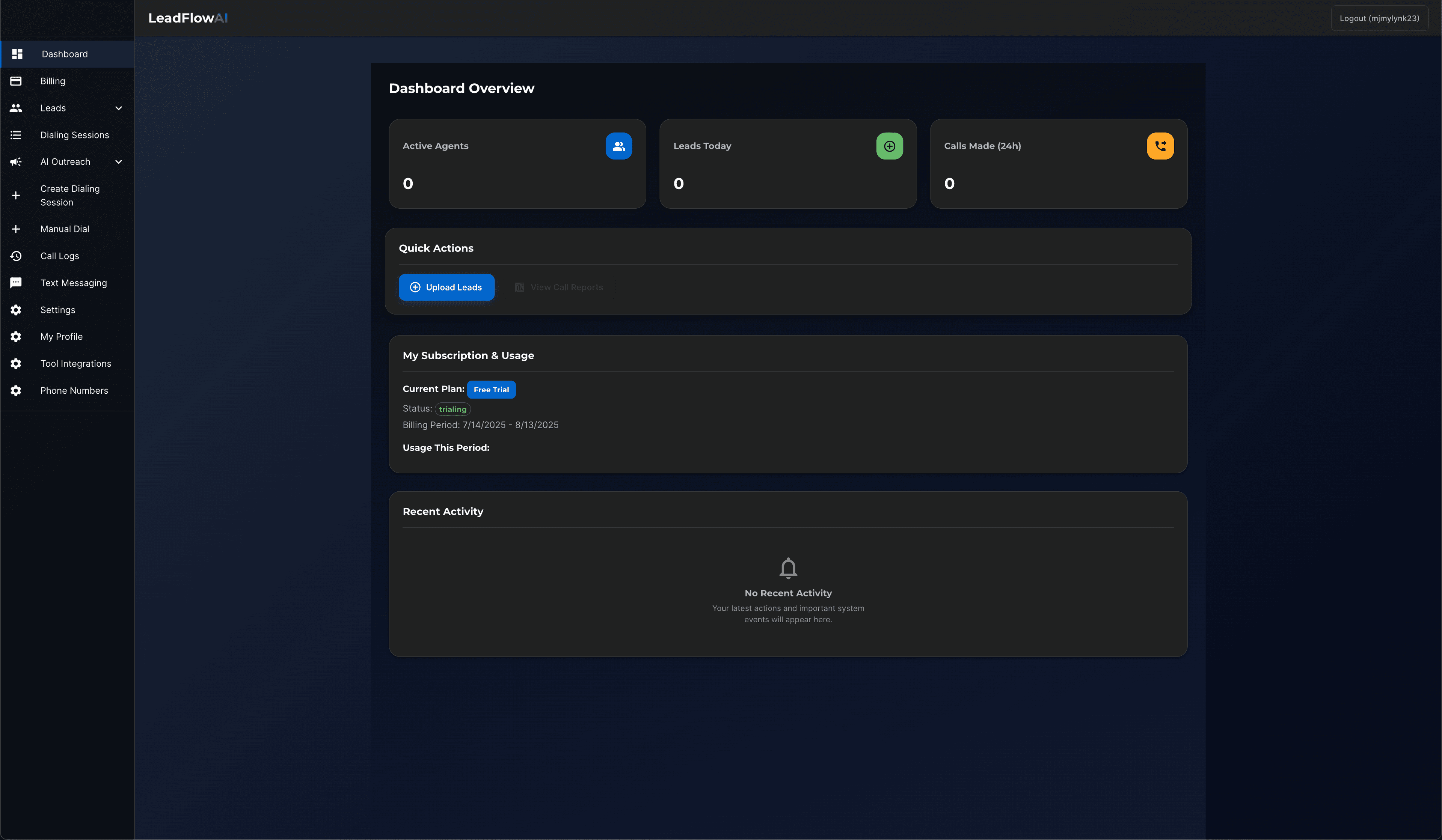The image size is (1442, 840).
Task: Click the Dialing Sessions list icon
Action: click(x=17, y=135)
